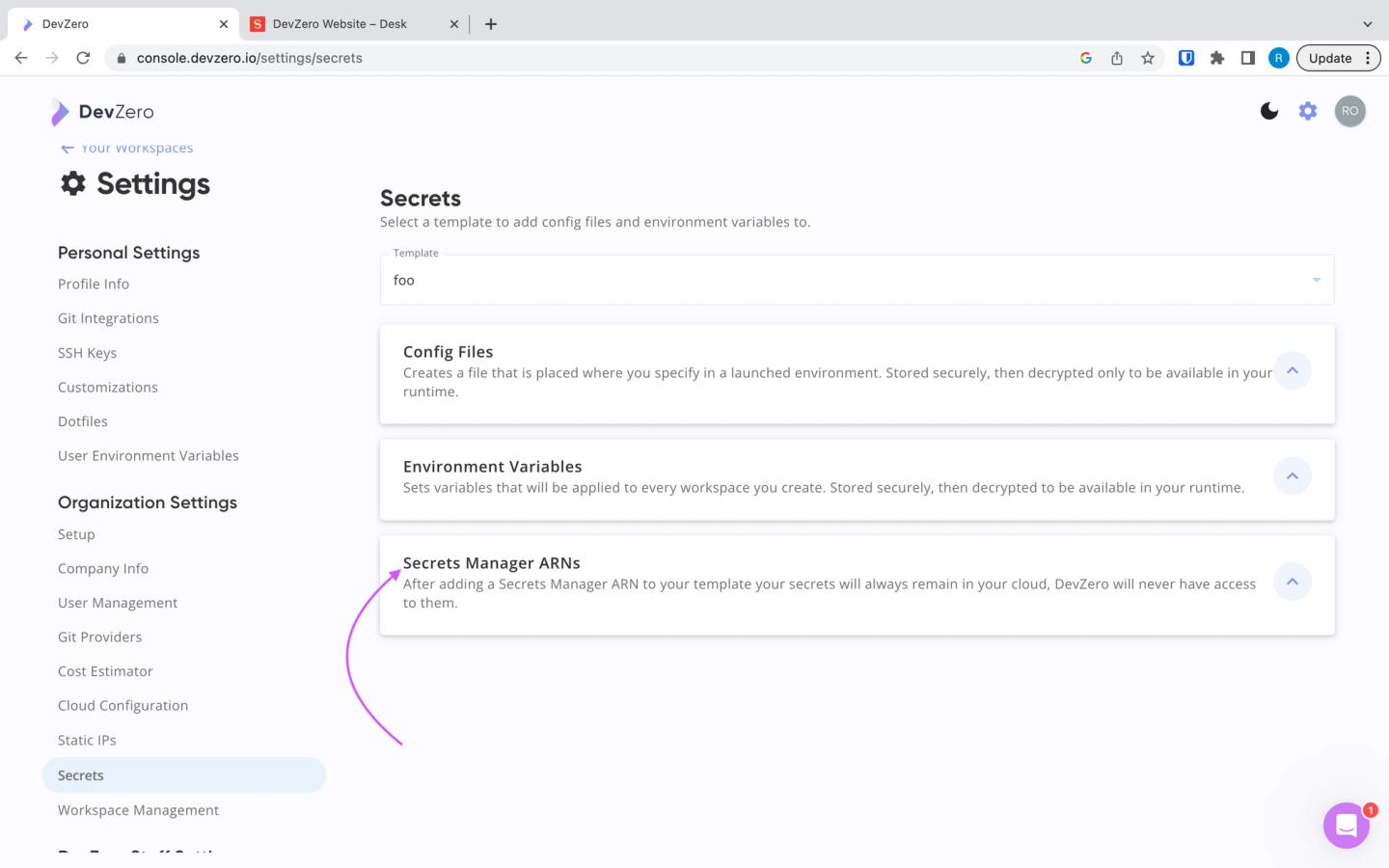Click the address bar URL
The width and height of the screenshot is (1389, 868).
(x=250, y=58)
